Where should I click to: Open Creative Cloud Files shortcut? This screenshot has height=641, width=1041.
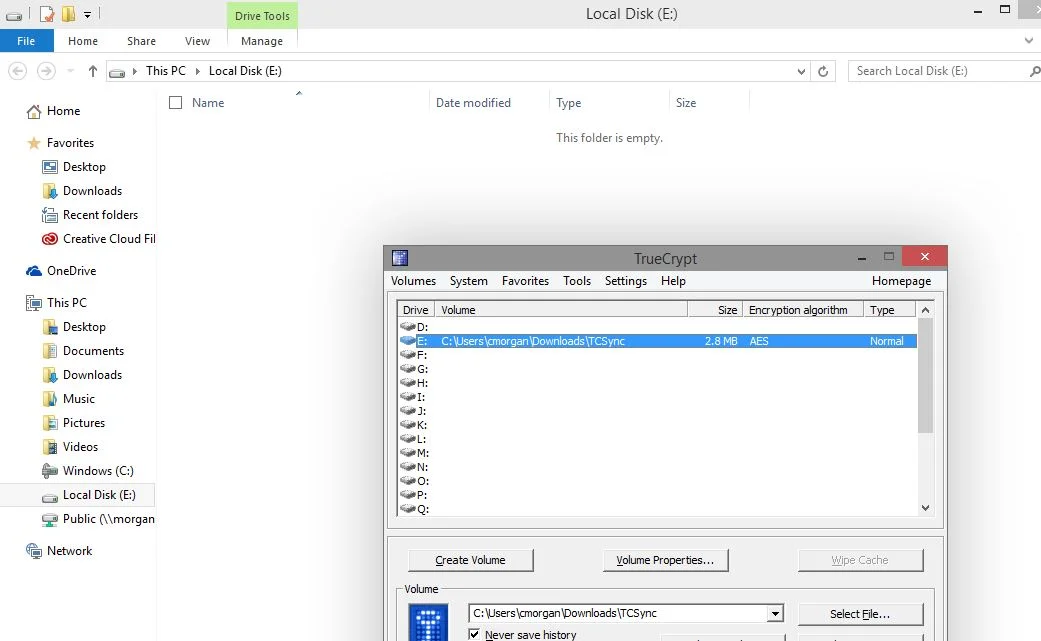point(109,239)
